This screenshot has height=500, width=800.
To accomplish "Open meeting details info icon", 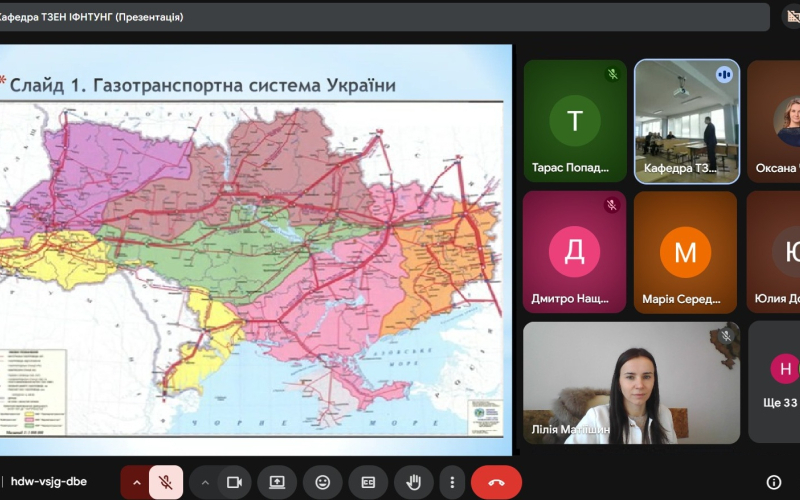I will [x=773, y=482].
